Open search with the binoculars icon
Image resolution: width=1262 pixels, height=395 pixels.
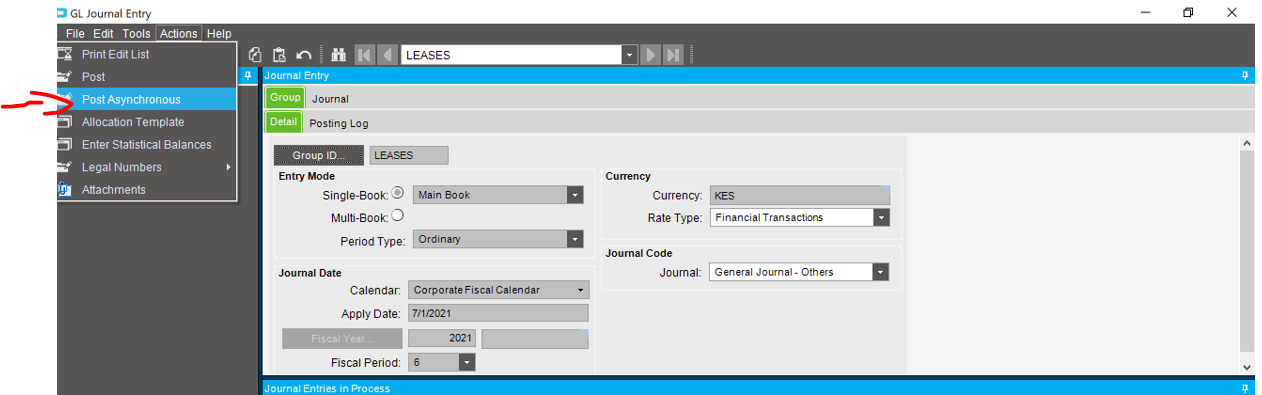coord(338,55)
